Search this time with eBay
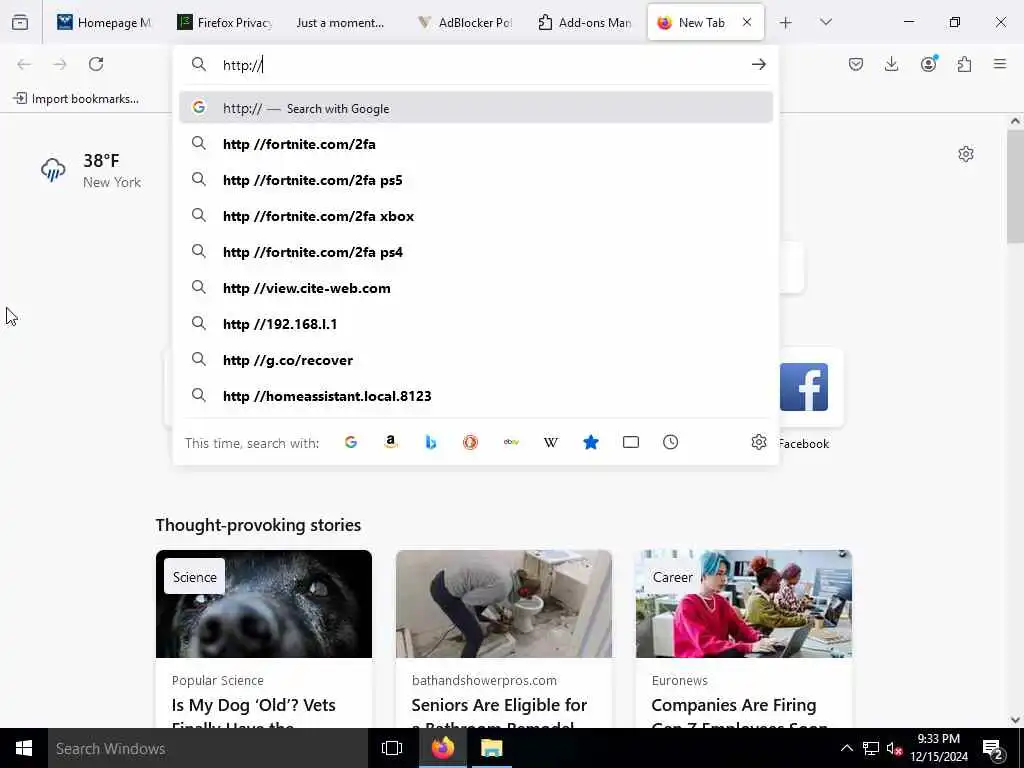 click(511, 442)
